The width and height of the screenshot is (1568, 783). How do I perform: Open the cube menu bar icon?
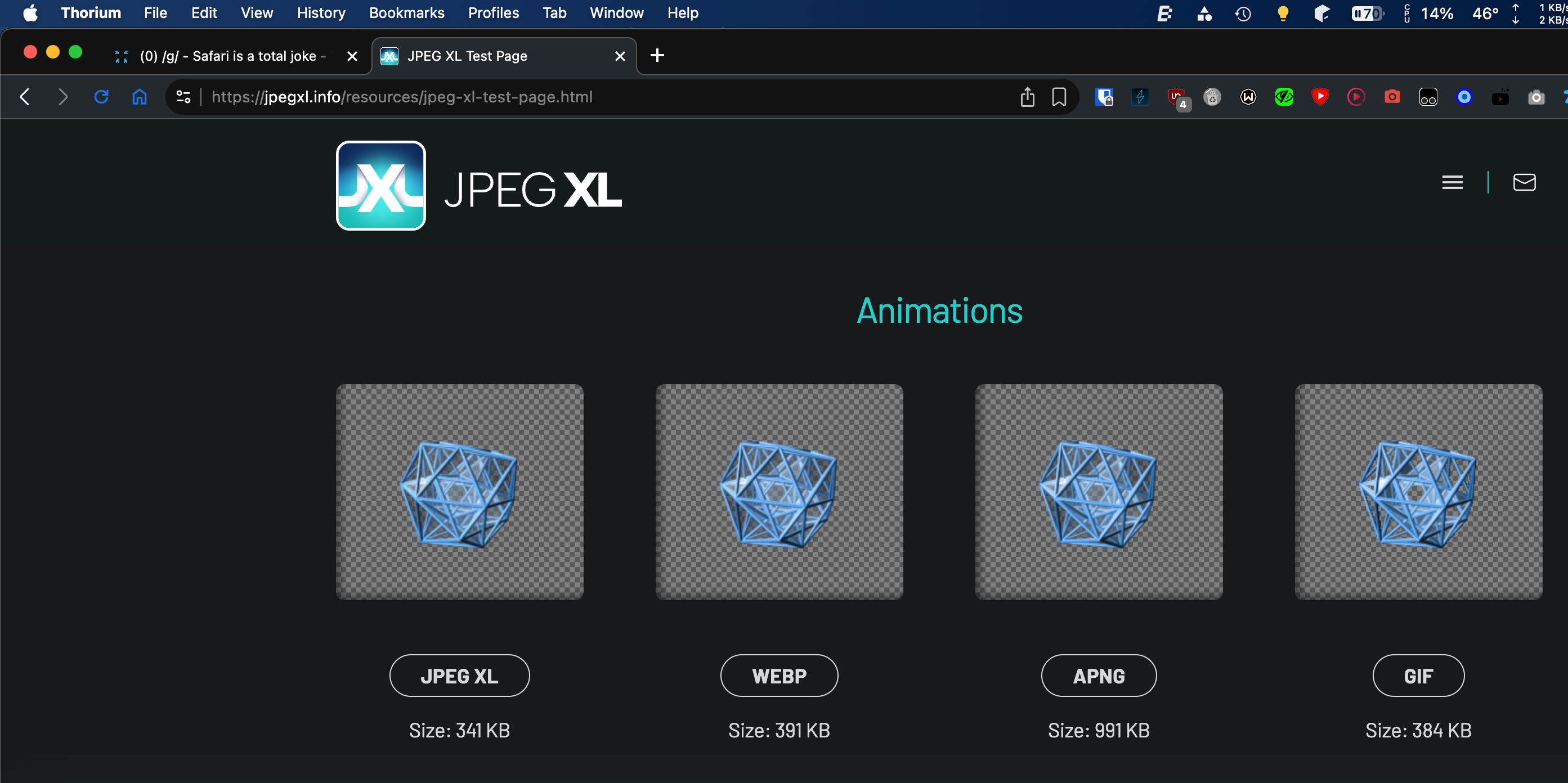[1321, 13]
